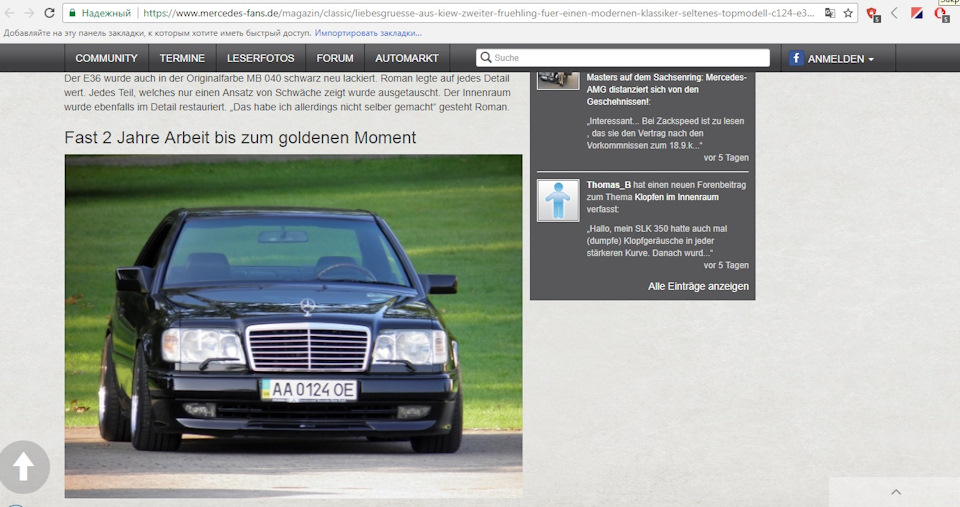Click the Zackspeed comment excerpt text
This screenshot has height=507, width=960.
tap(666, 133)
